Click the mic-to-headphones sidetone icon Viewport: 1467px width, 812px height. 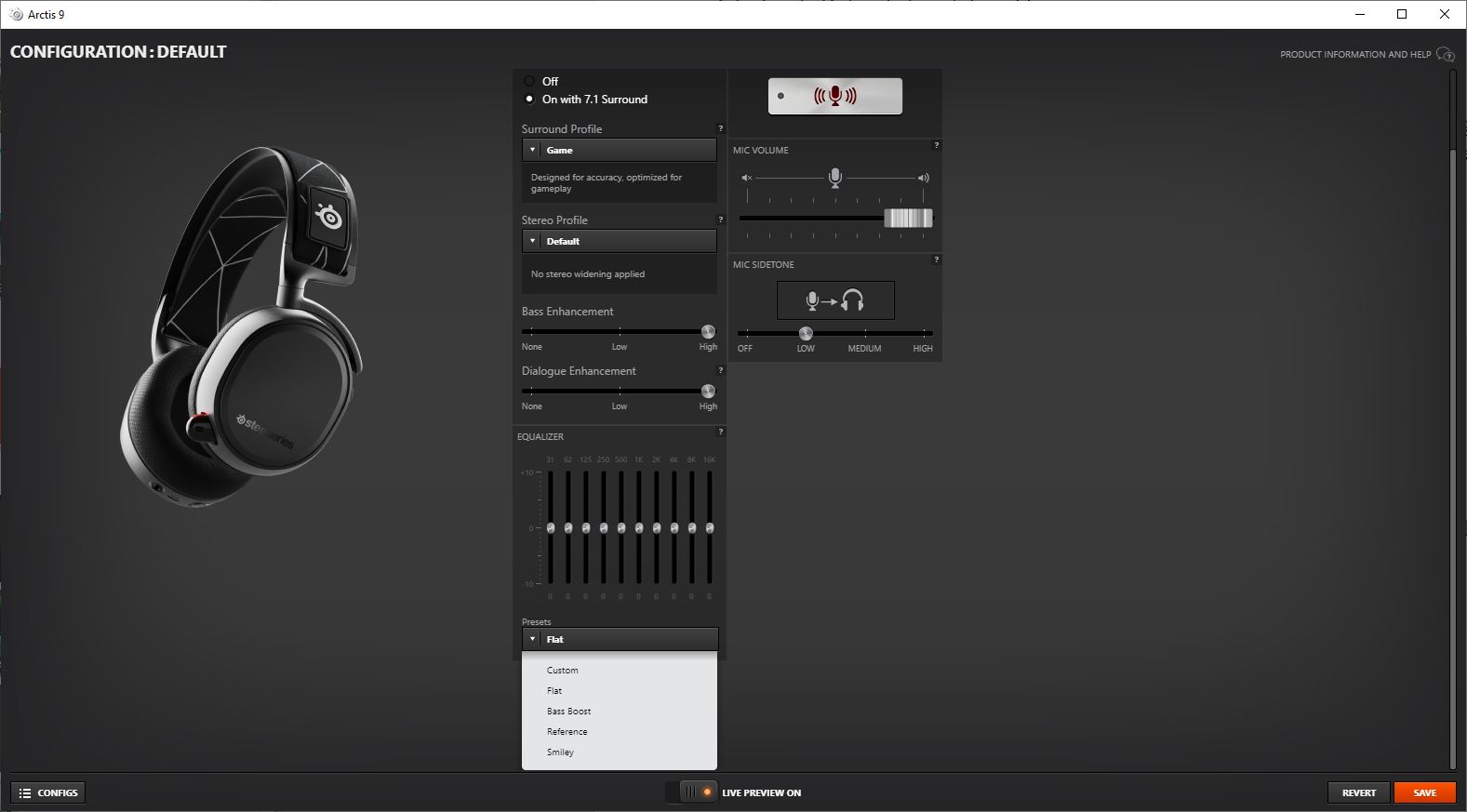pos(835,300)
